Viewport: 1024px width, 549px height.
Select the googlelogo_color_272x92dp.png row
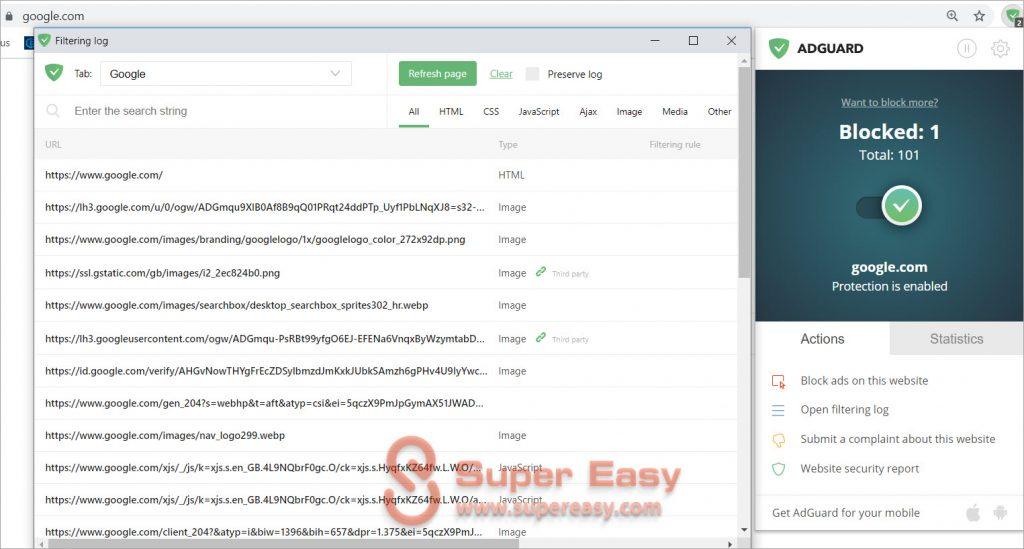[386, 240]
